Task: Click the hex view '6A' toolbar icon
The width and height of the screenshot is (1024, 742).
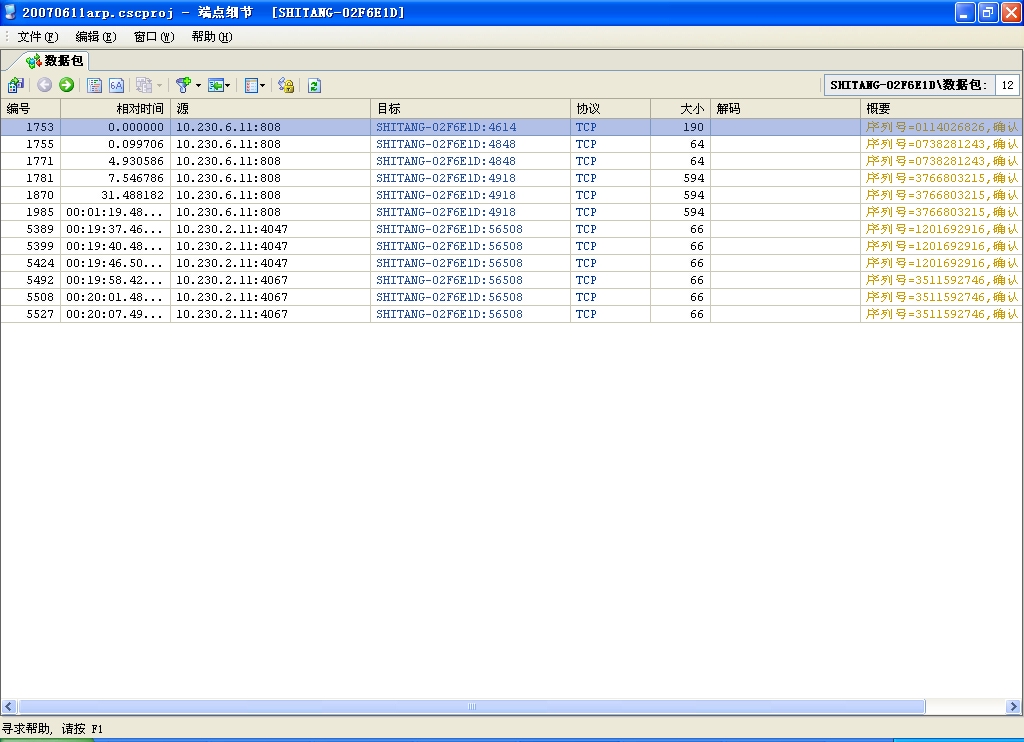Action: coord(116,86)
